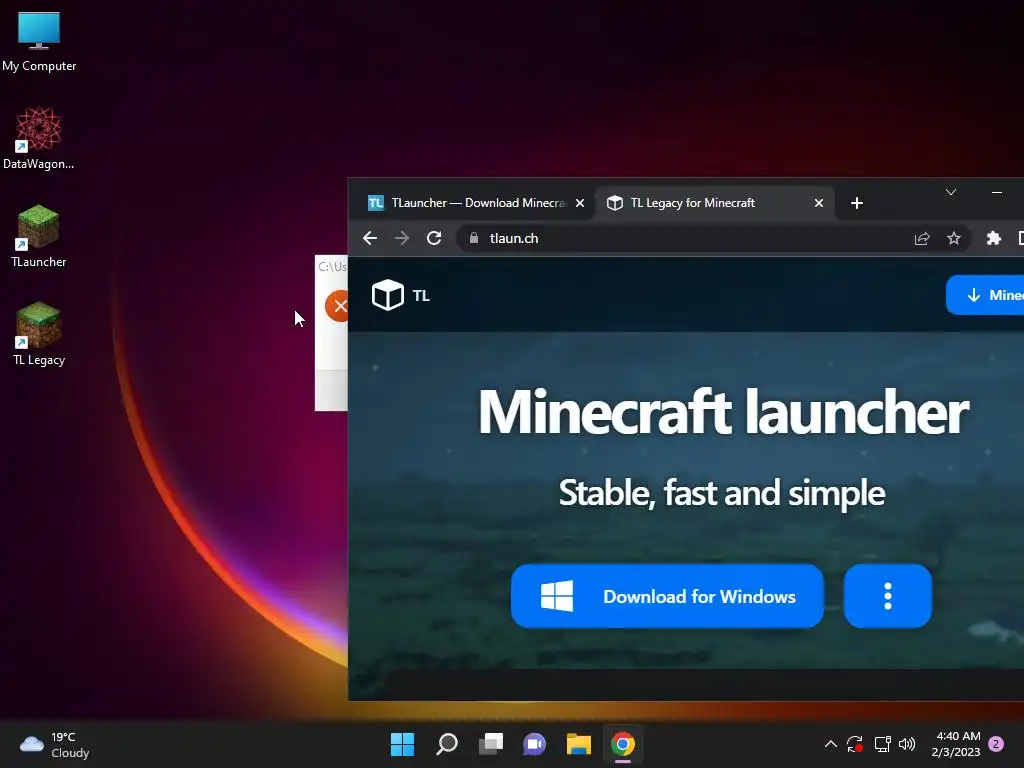The width and height of the screenshot is (1024, 768).
Task: Open the clock showing 4:40 AM
Action: [956, 744]
